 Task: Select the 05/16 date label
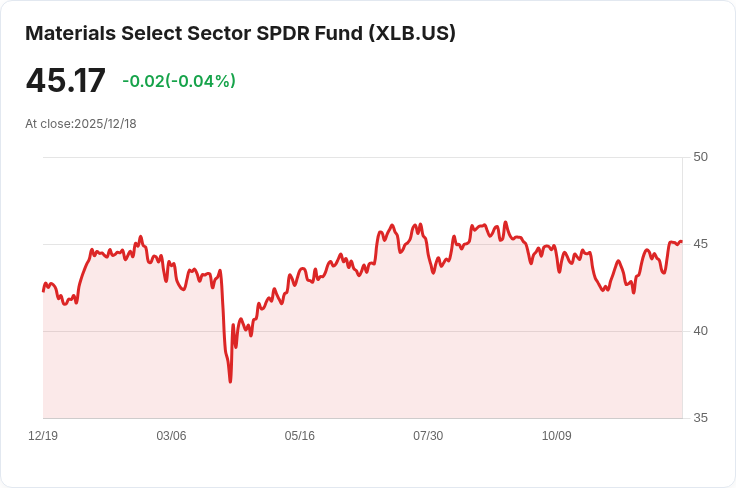(x=299, y=436)
